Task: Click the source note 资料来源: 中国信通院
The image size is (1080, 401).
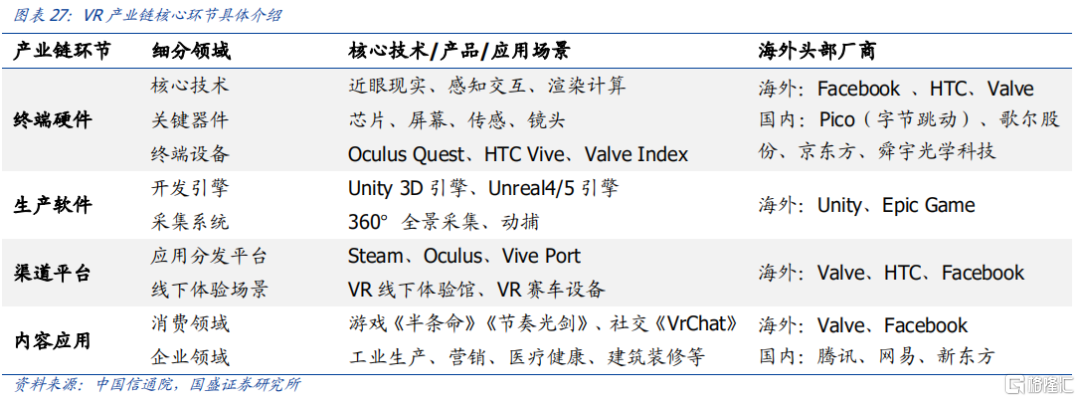Action: pyautogui.click(x=97, y=384)
